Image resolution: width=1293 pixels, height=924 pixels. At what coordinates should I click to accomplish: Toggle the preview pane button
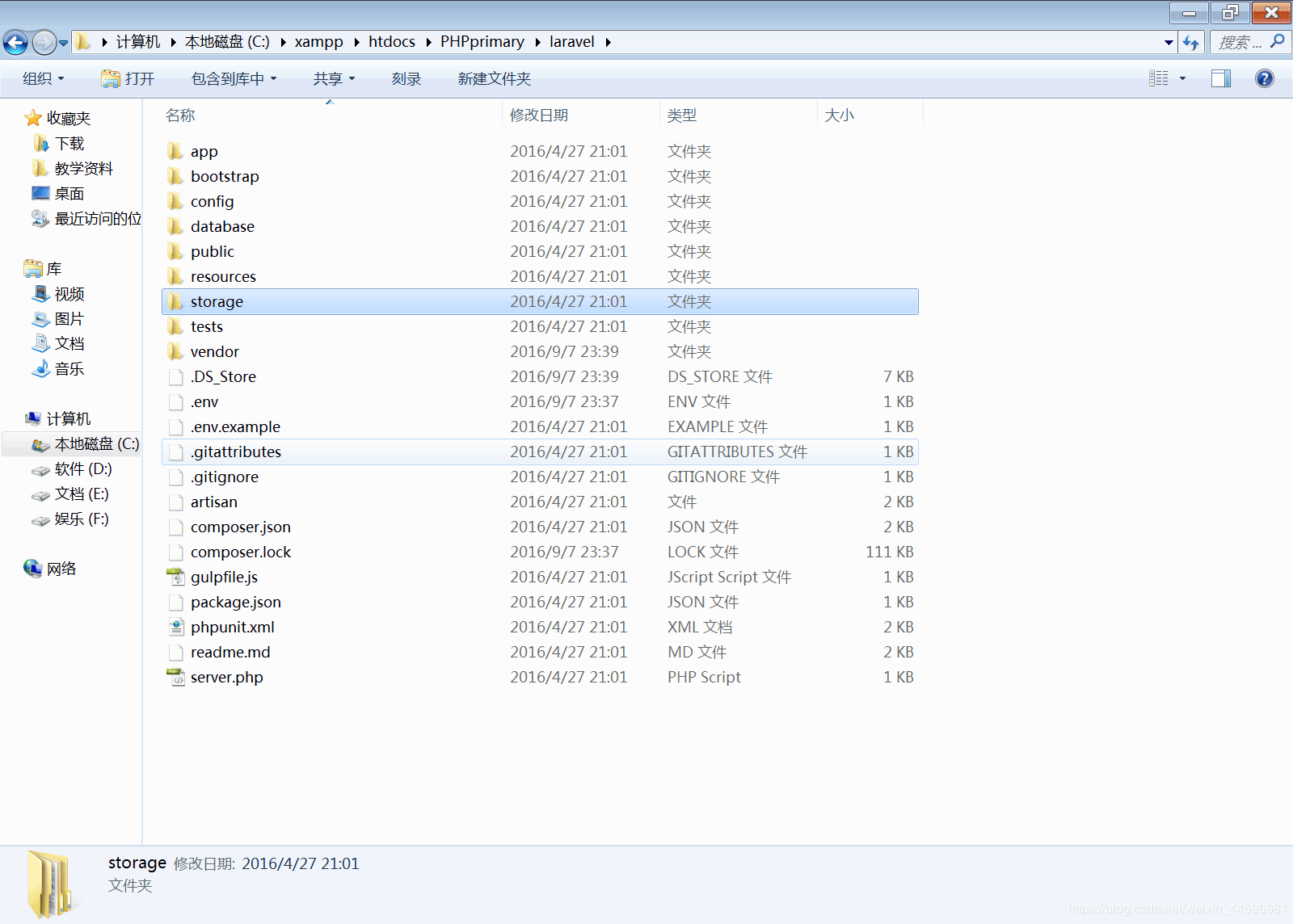[1220, 78]
